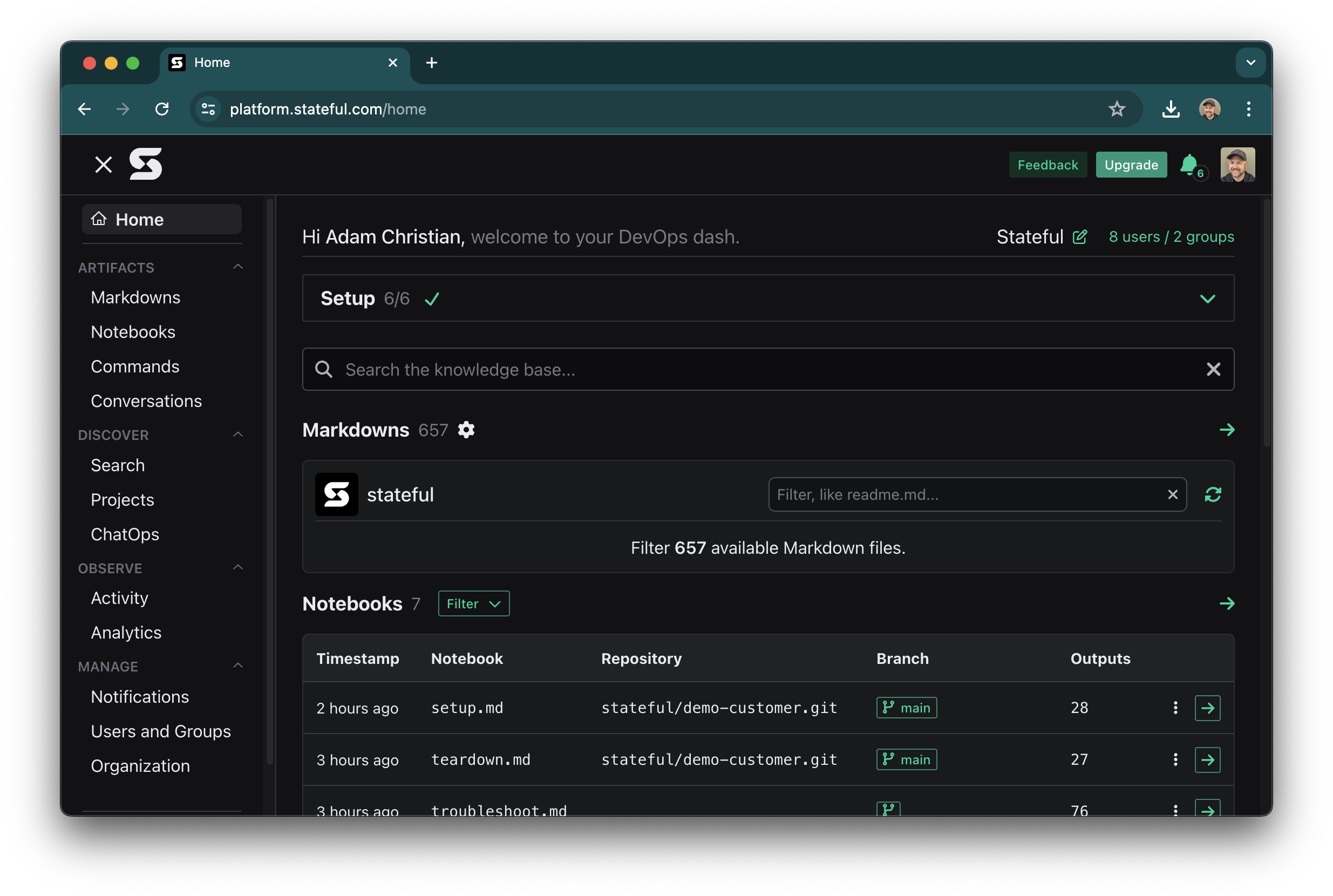Open the user avatar in app header
Viewport: 1333px width, 896px height.
coord(1237,165)
